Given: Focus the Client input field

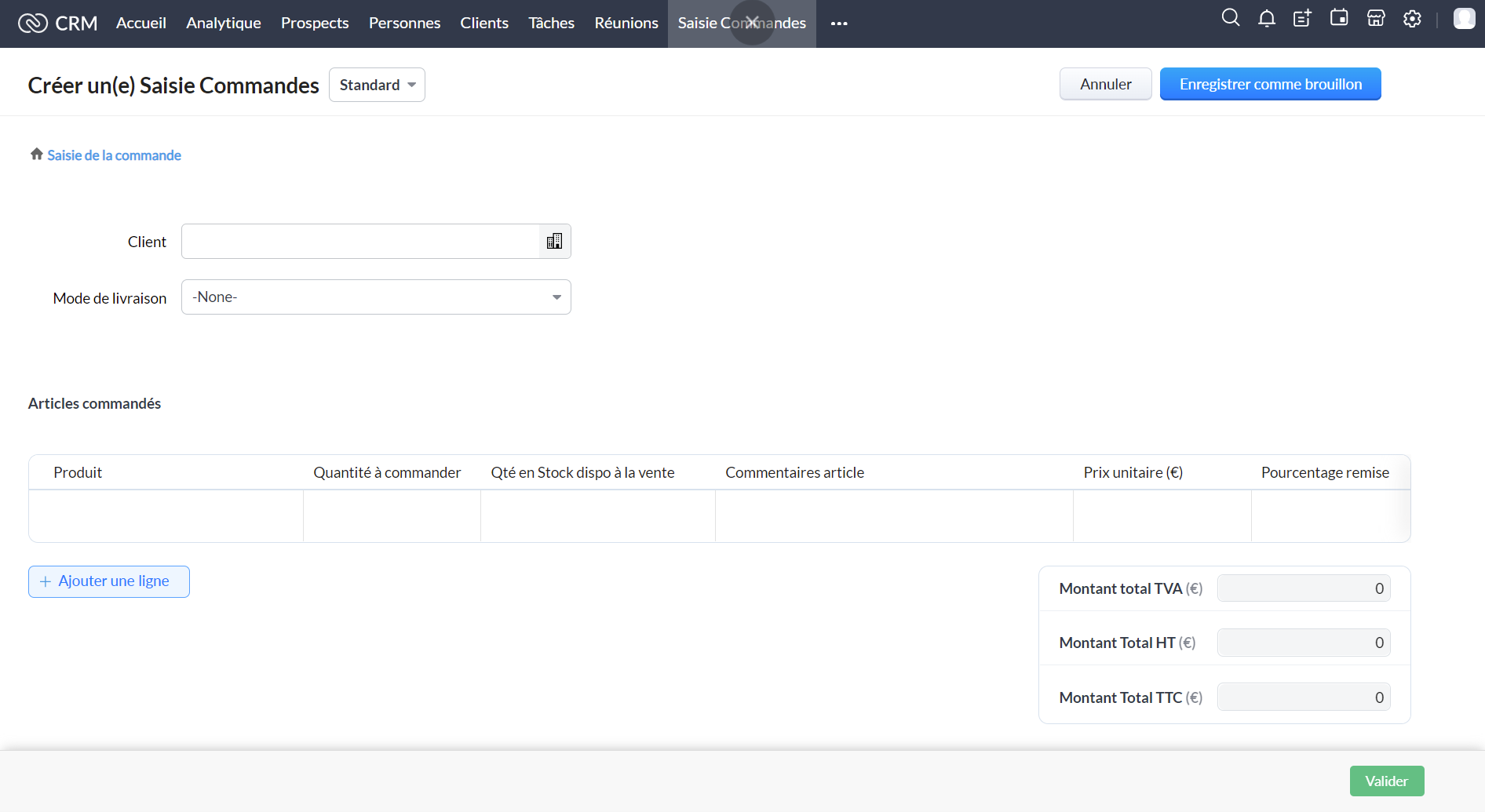Looking at the screenshot, I should 360,242.
